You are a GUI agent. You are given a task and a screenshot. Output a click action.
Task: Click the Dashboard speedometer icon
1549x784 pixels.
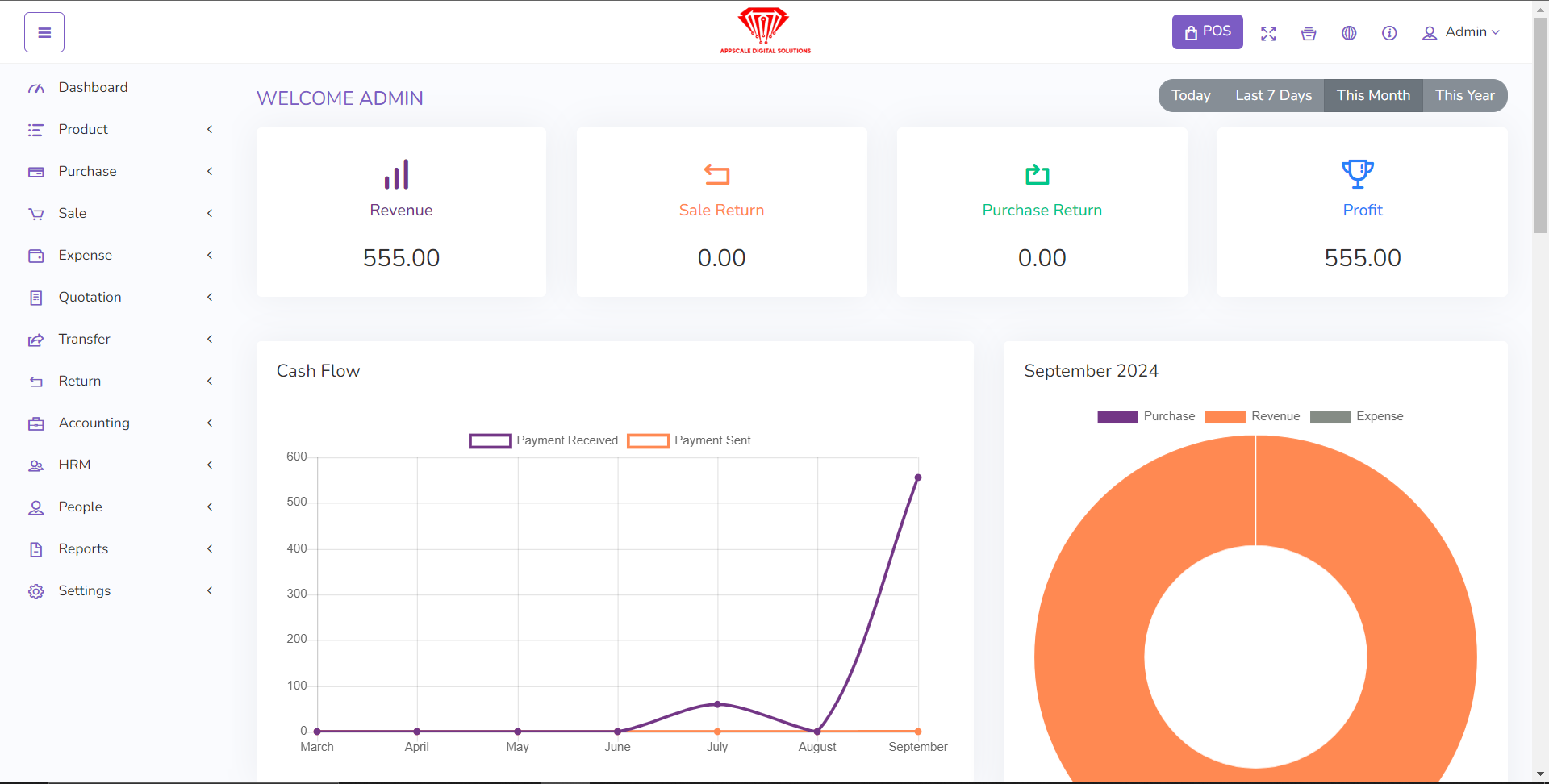36,88
